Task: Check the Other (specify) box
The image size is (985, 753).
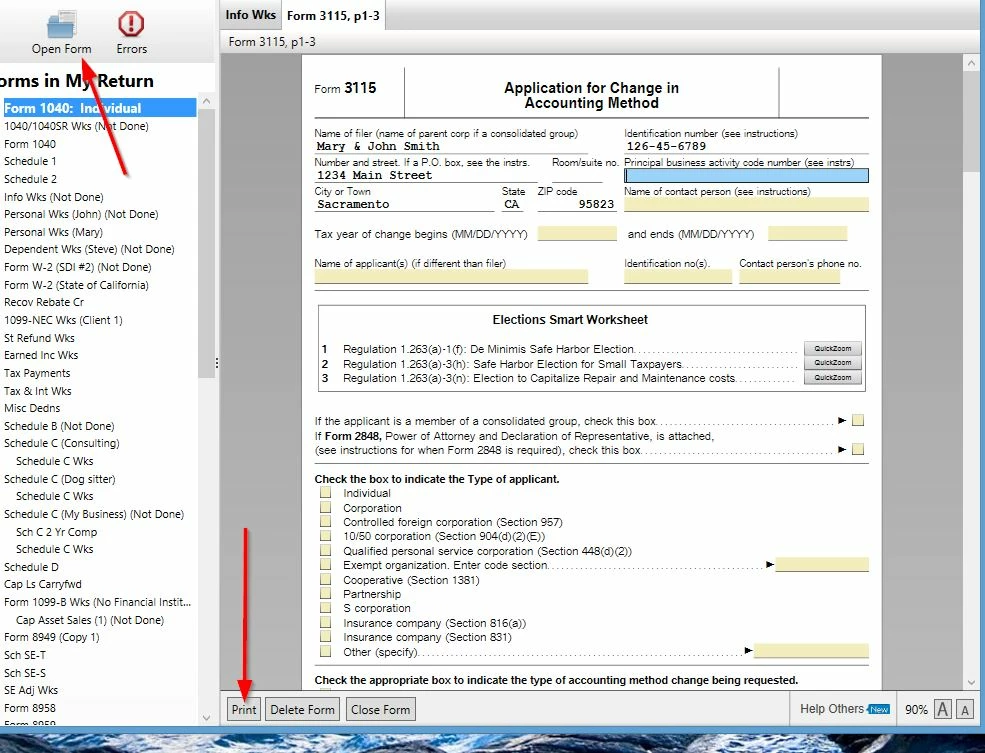Action: (325, 651)
